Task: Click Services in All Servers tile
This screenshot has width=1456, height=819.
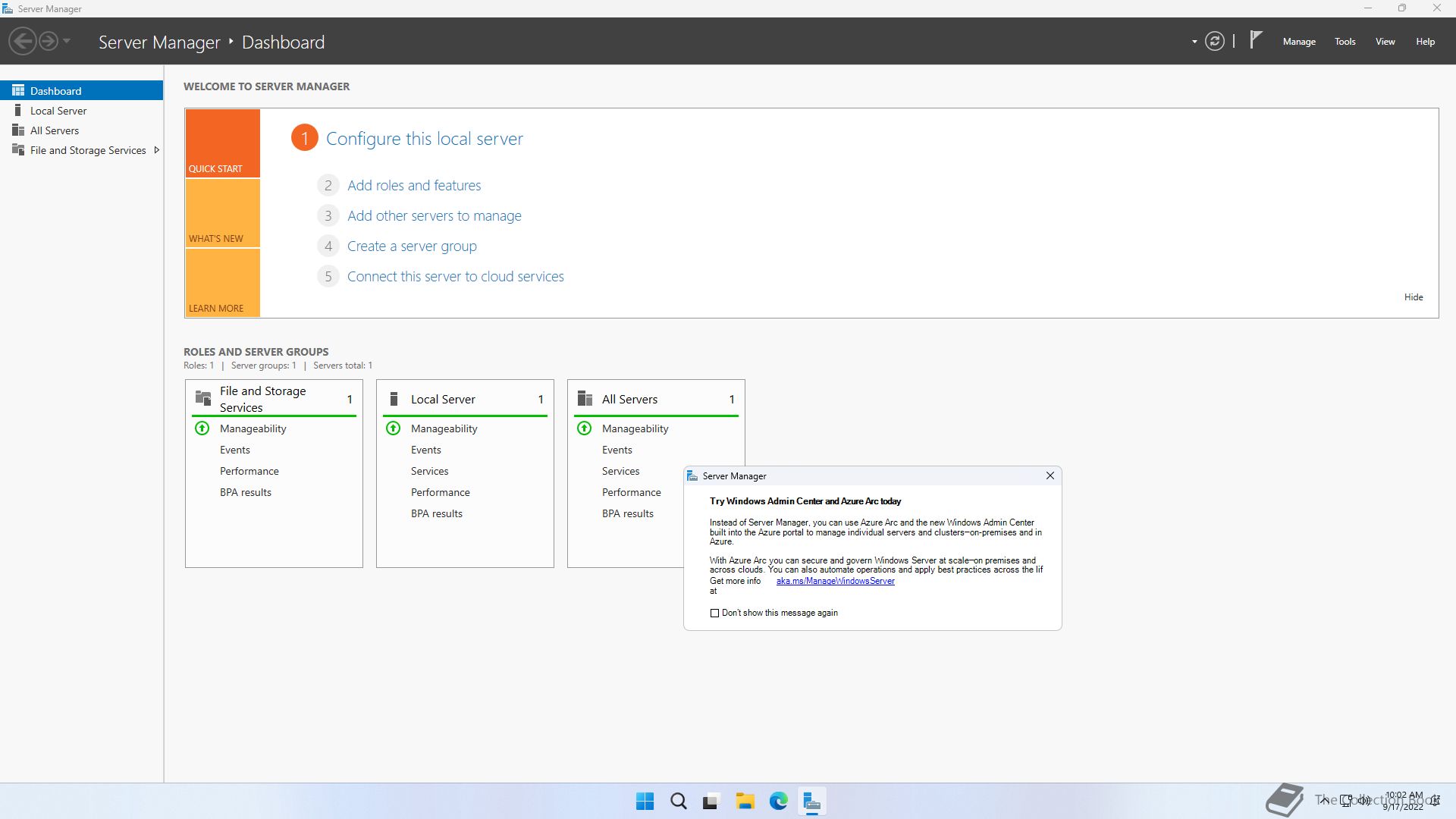Action: point(621,471)
